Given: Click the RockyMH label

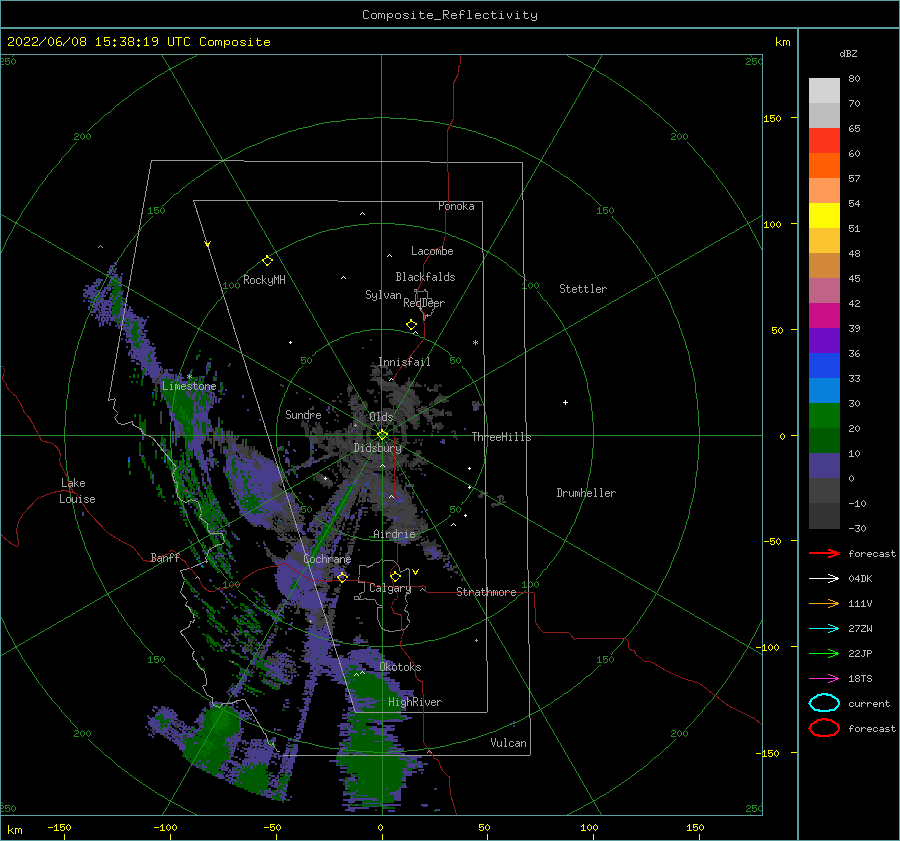Looking at the screenshot, I should click(x=264, y=280).
